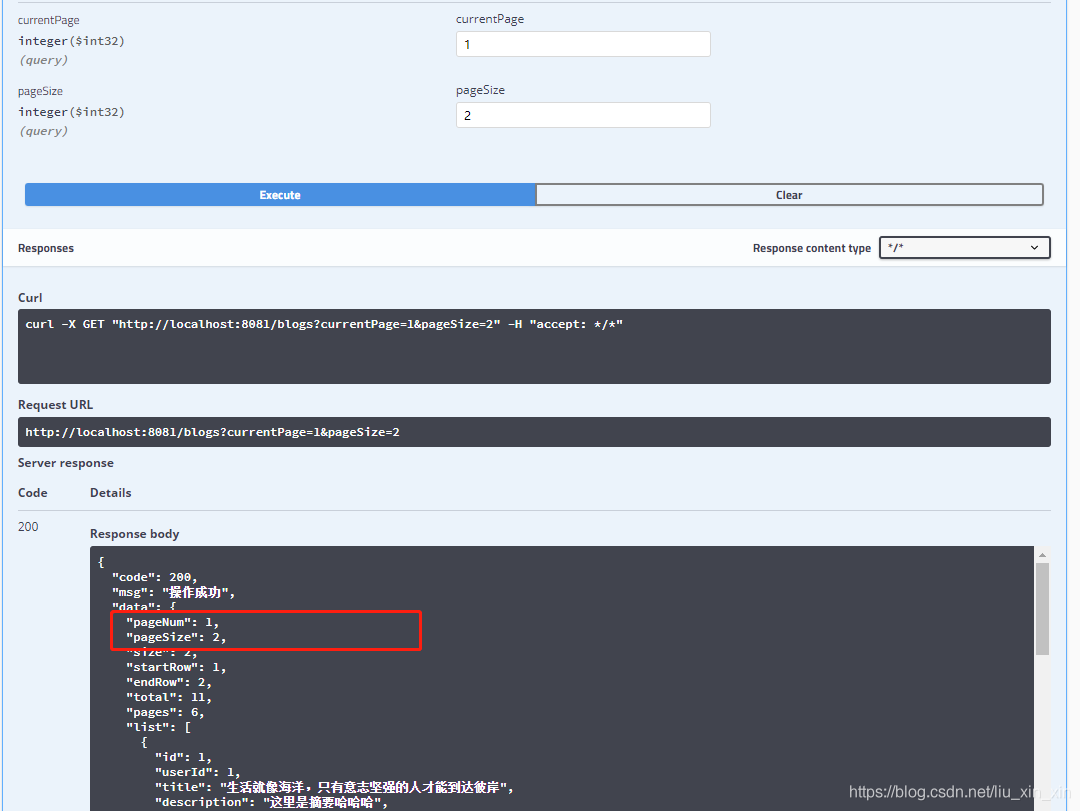The height and width of the screenshot is (811, 1080).
Task: Click the "Server response" heading
Action: 65,463
